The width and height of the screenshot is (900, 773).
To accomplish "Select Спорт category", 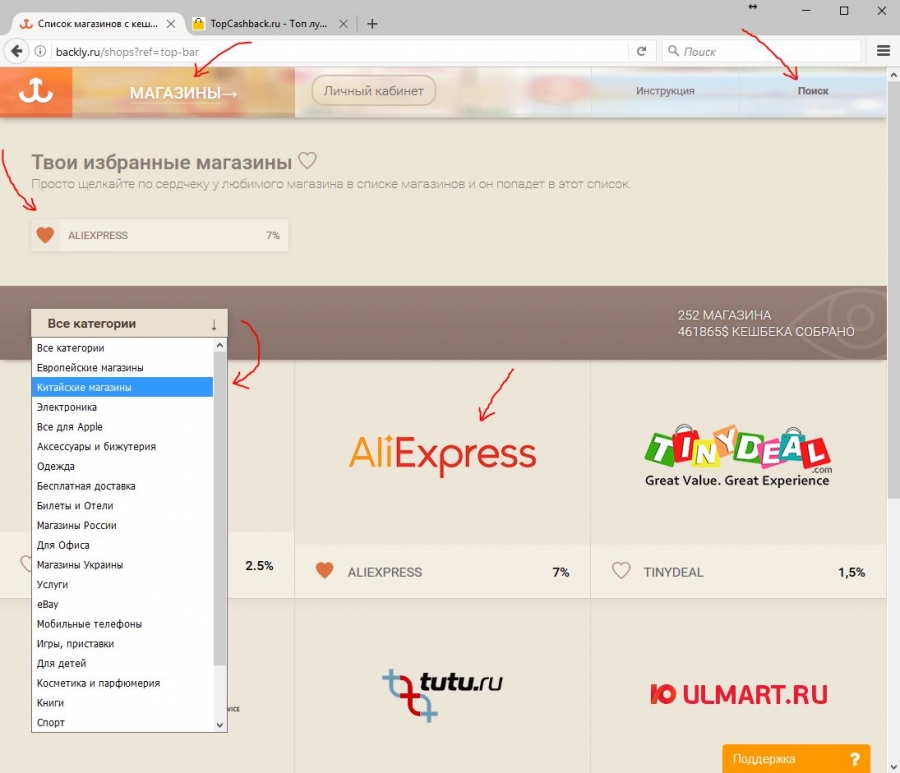I will (x=122, y=722).
